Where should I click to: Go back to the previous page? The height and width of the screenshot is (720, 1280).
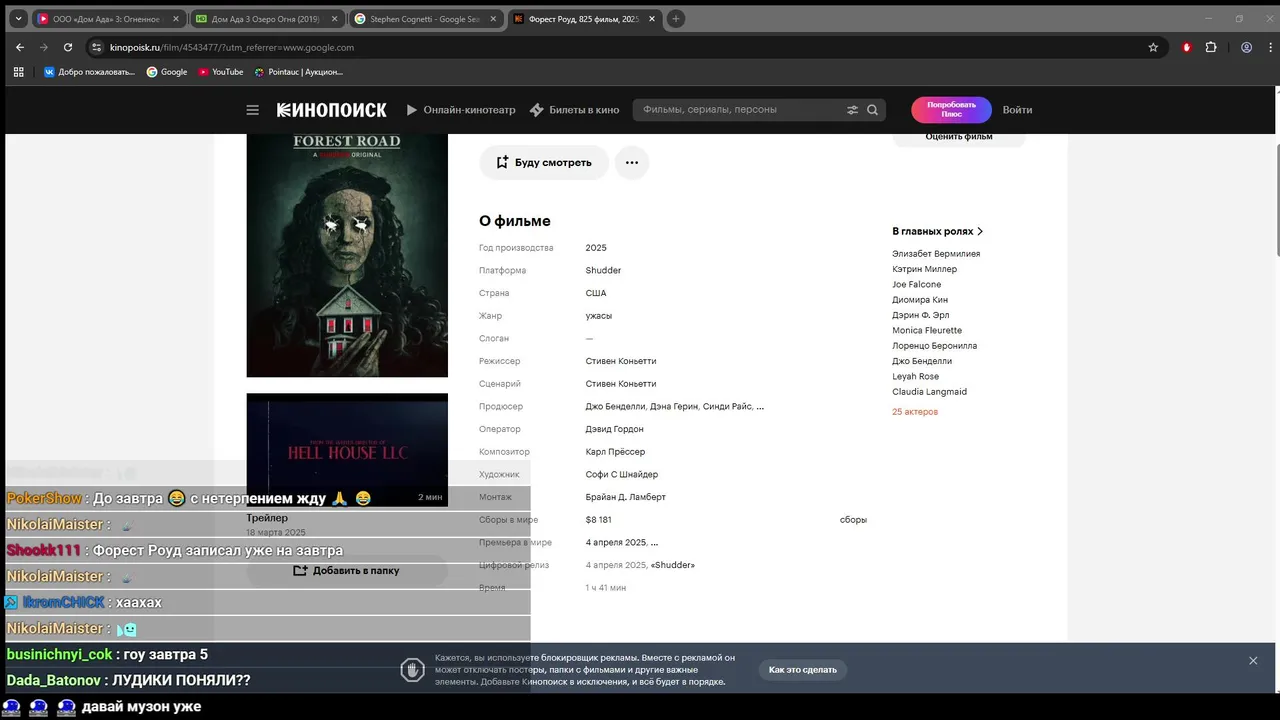[20, 47]
